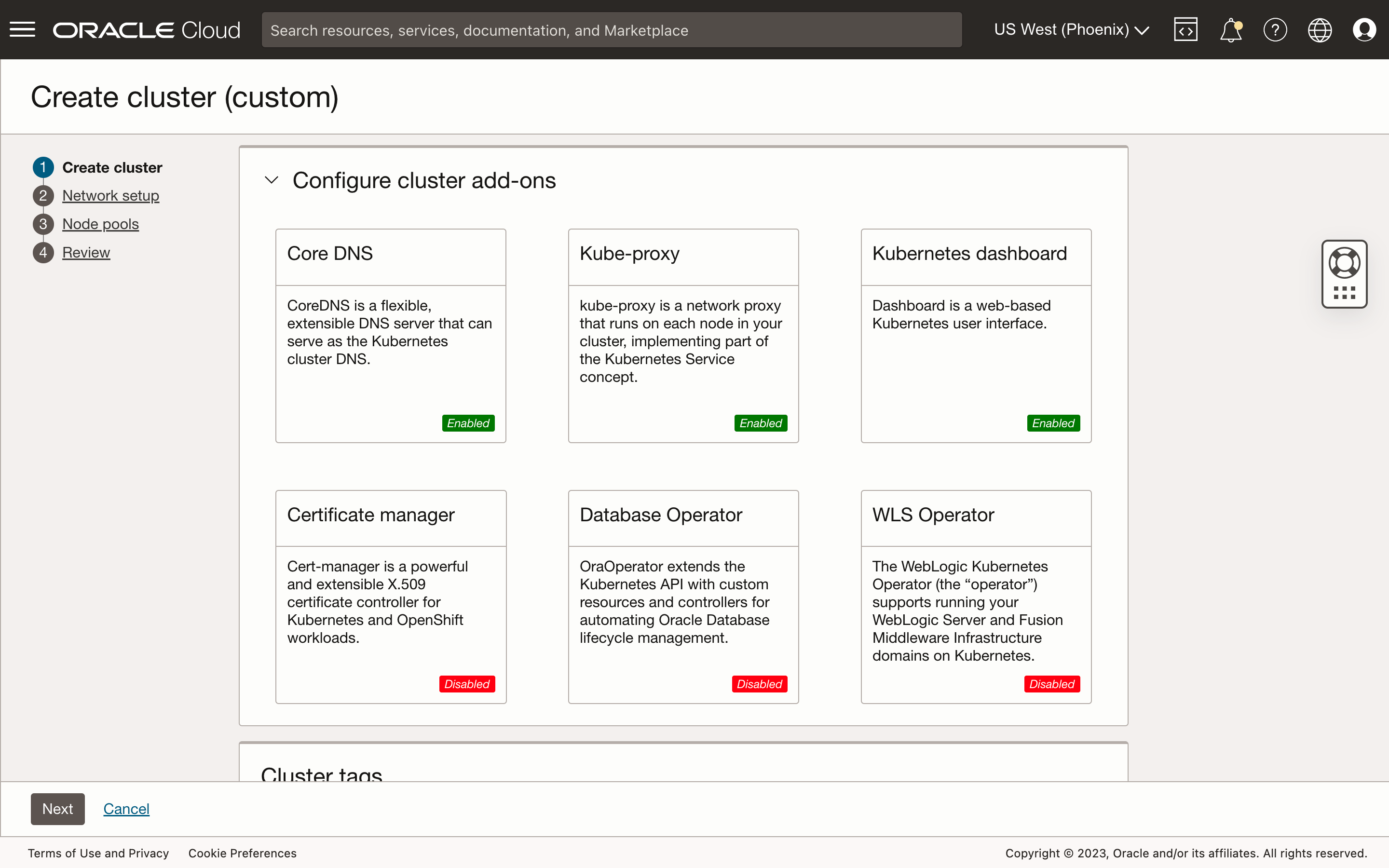Open the notifications bell

[1231, 29]
